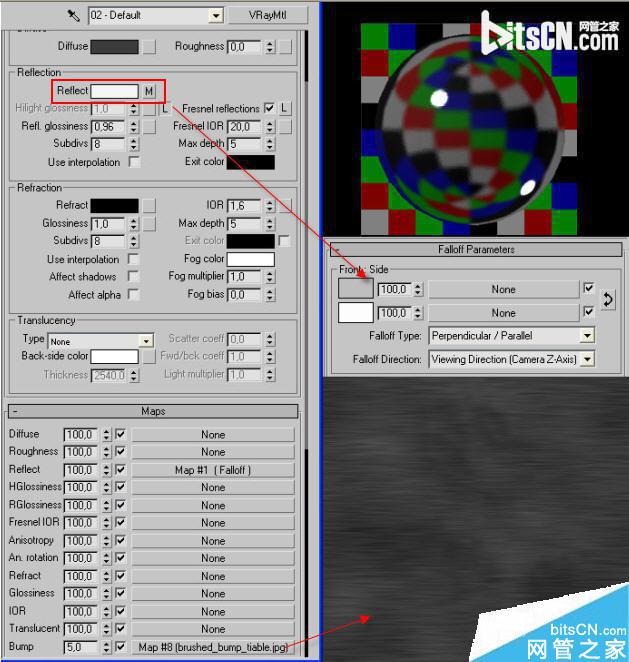Click the first None map button in Falloff
The height and width of the screenshot is (662, 629).
pos(503,290)
